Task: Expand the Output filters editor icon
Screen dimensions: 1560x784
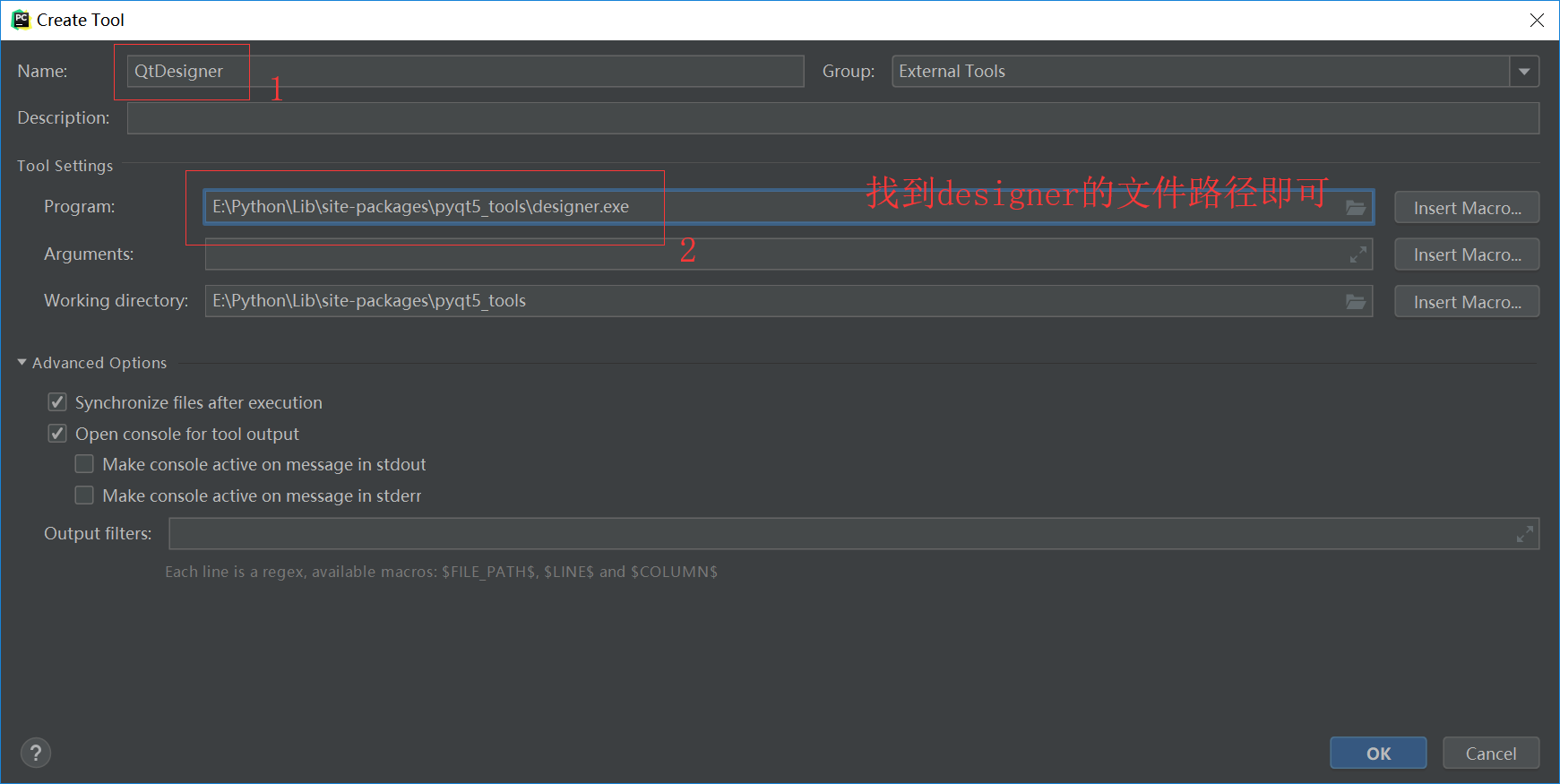Action: point(1524,534)
